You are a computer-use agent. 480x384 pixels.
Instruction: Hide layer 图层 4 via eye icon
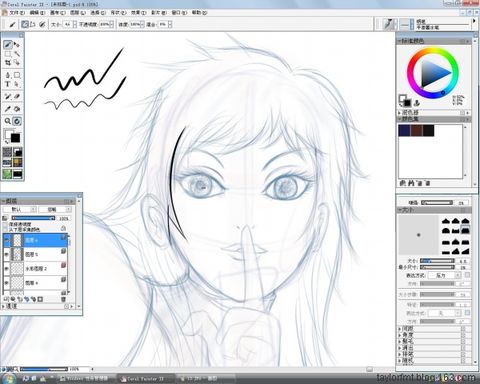coord(6,283)
